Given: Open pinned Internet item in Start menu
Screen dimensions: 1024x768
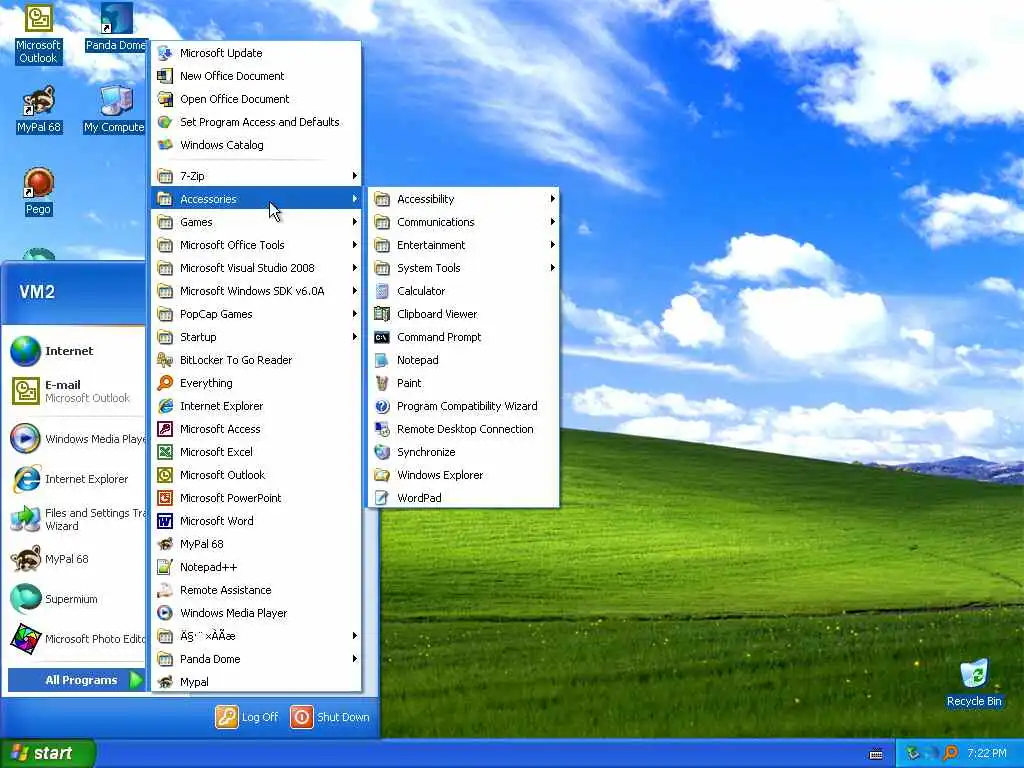Looking at the screenshot, I should pyautogui.click(x=76, y=351).
